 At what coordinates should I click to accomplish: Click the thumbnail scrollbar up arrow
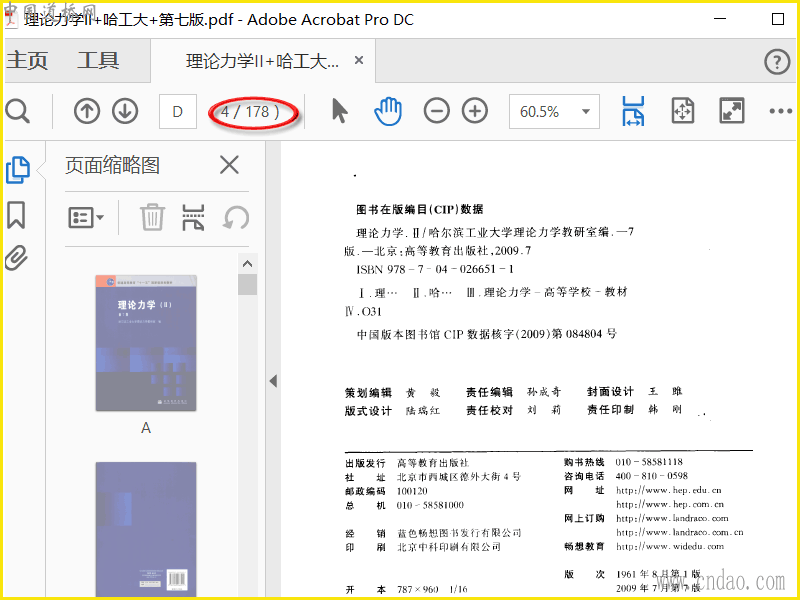pyautogui.click(x=247, y=264)
